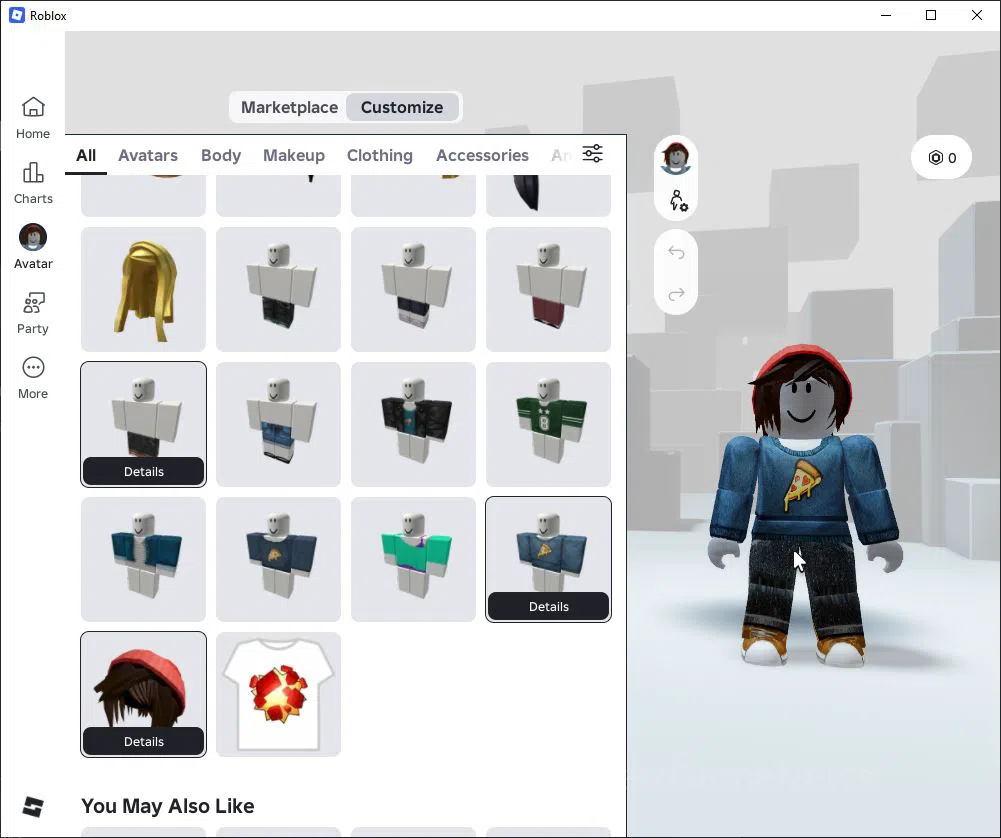Image resolution: width=1001 pixels, height=838 pixels.
Task: Open the More menu in the sidebar
Action: [33, 378]
